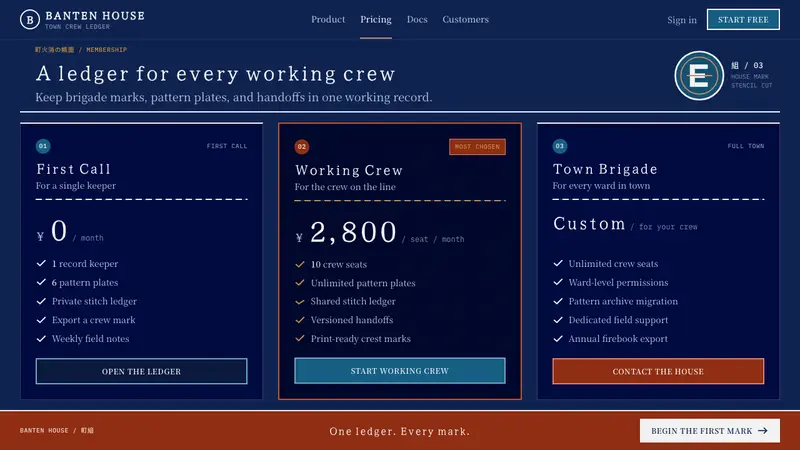Click the 01 badge on First Call card
800x450 pixels.
[x=43, y=146]
